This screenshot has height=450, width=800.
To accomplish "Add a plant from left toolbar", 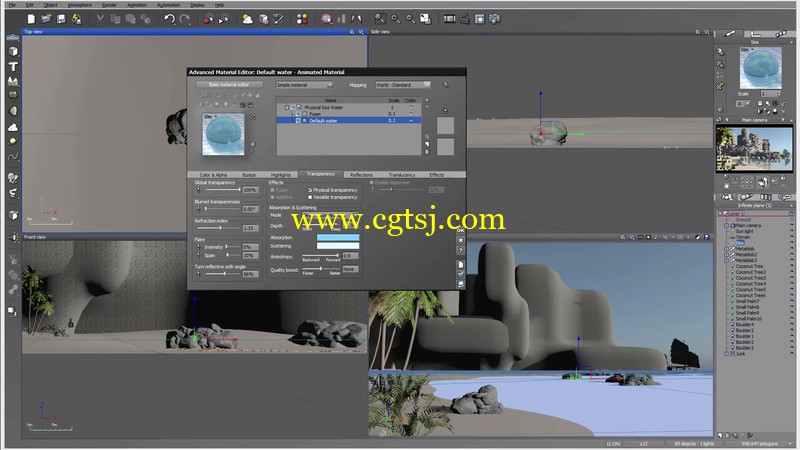I will pos(13,96).
